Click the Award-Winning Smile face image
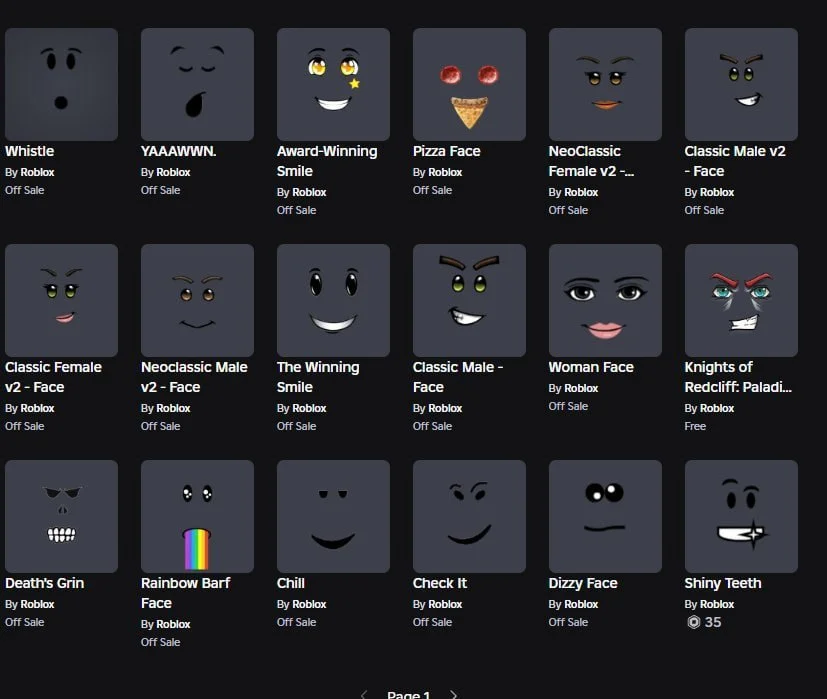The image size is (827, 699). [x=333, y=84]
